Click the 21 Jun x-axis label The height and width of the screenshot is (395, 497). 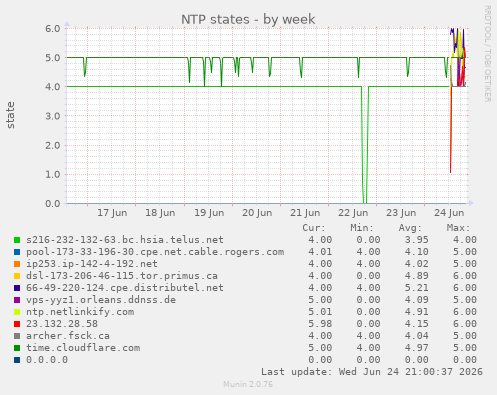pyautogui.click(x=305, y=213)
